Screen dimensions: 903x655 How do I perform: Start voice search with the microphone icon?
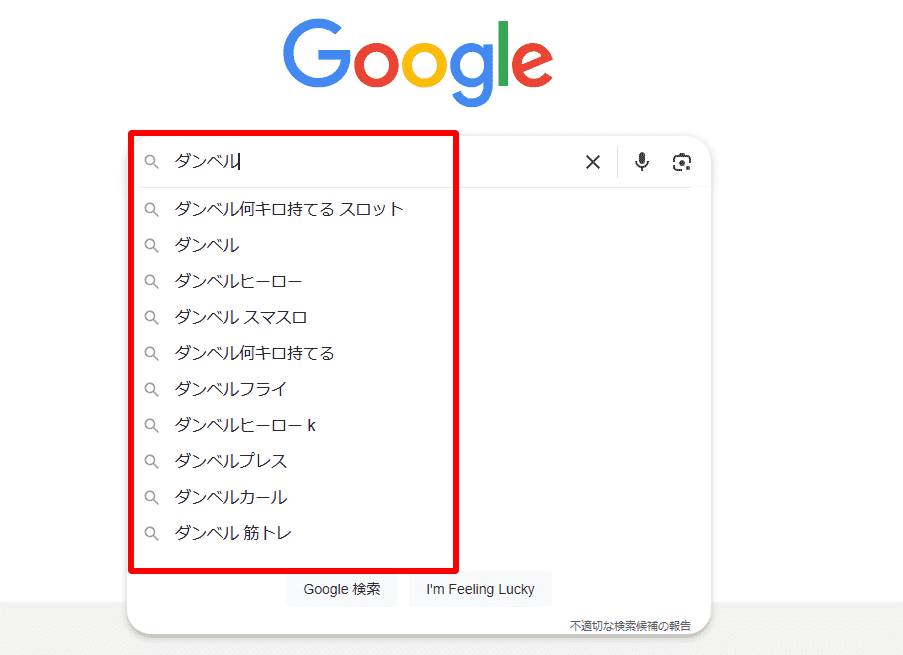tap(642, 162)
